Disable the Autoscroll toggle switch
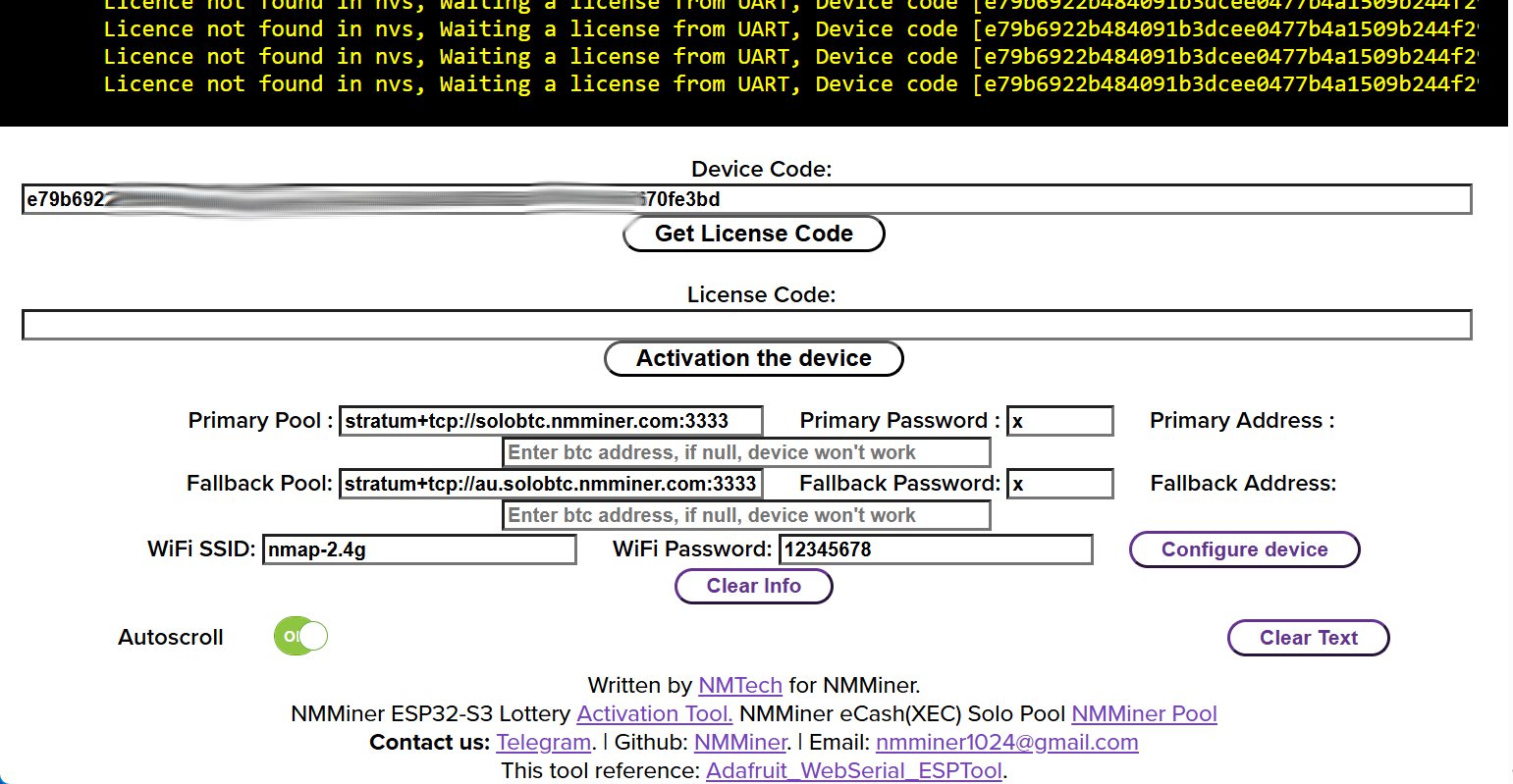The image size is (1513, 784). click(300, 637)
